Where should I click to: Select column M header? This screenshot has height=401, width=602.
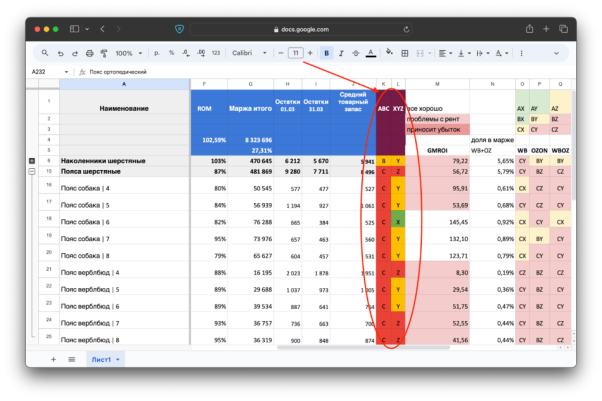tap(437, 84)
